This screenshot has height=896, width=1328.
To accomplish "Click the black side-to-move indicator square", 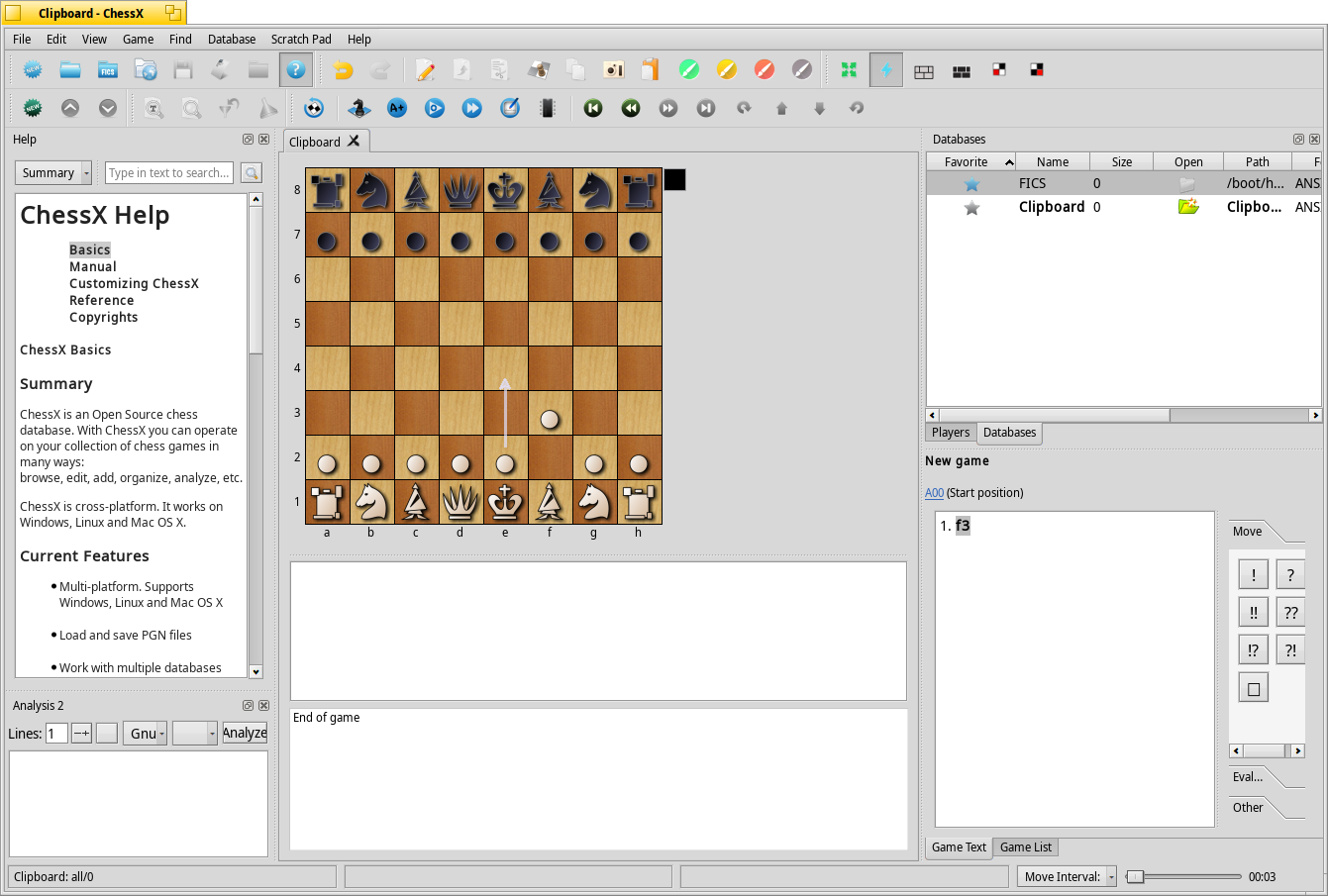I will (x=674, y=179).
